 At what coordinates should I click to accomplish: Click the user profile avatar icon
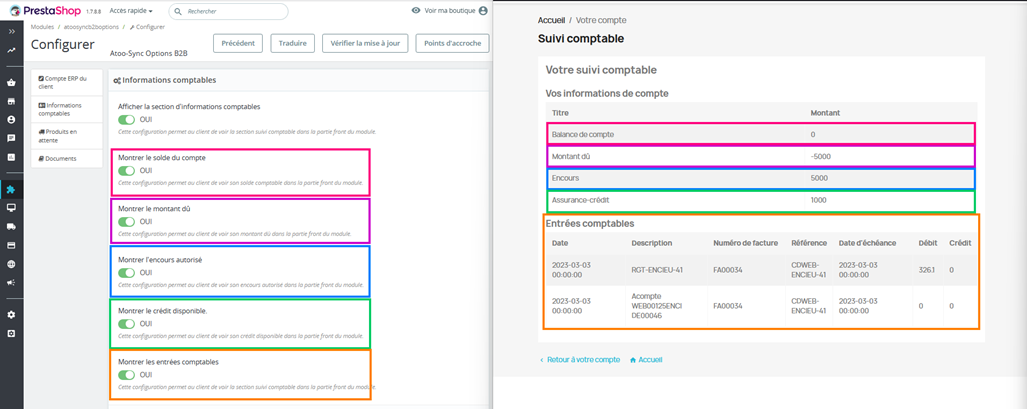pyautogui.click(x=483, y=11)
